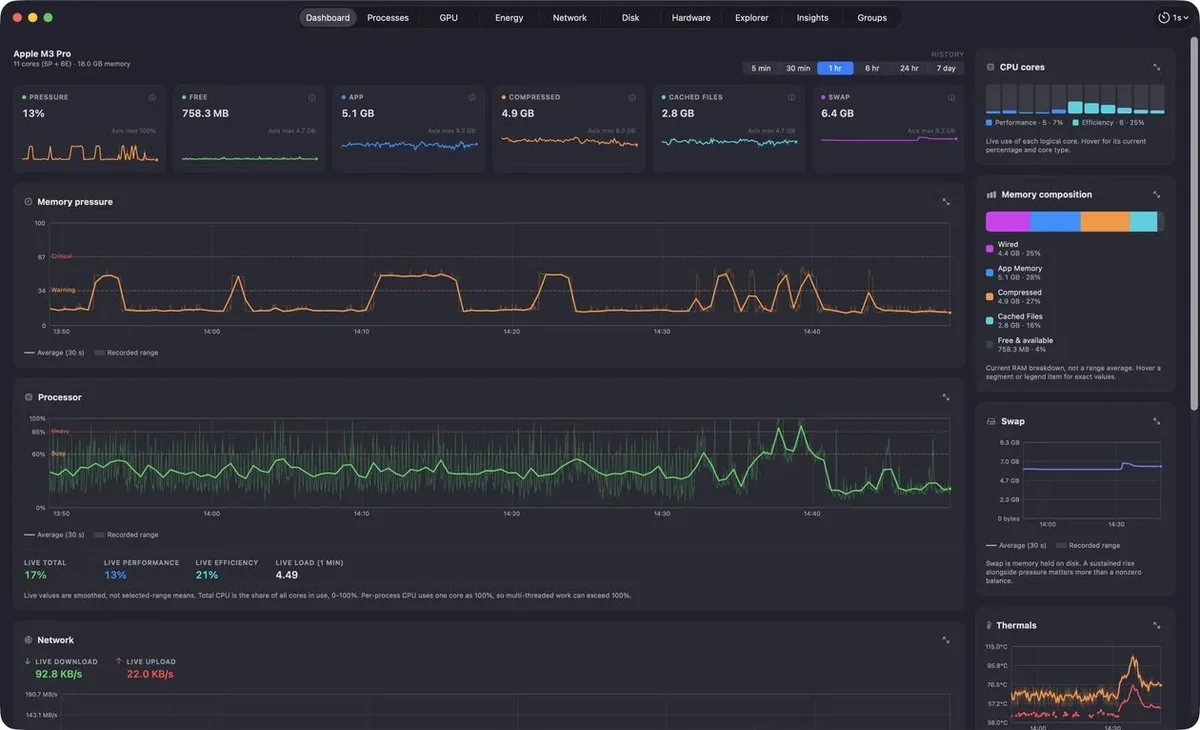Image resolution: width=1200 pixels, height=730 pixels.
Task: Expand the Network chart panel
Action: (x=946, y=640)
